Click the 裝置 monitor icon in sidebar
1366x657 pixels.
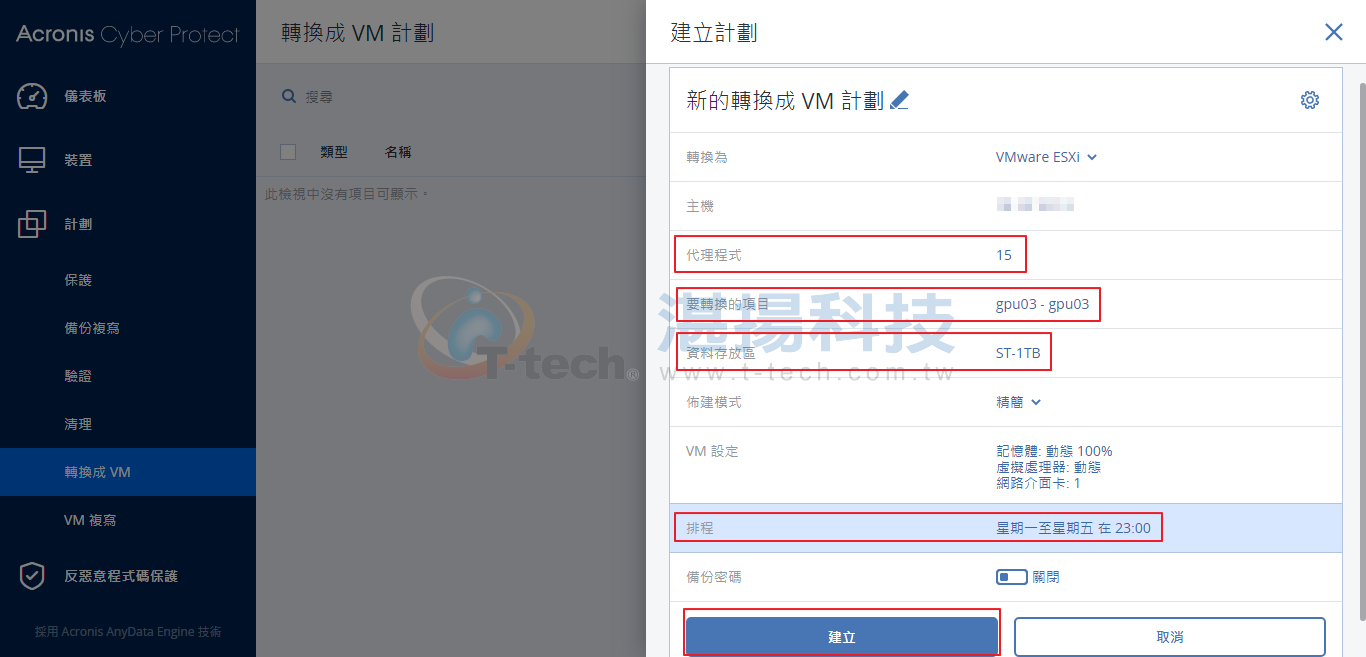coord(32,160)
